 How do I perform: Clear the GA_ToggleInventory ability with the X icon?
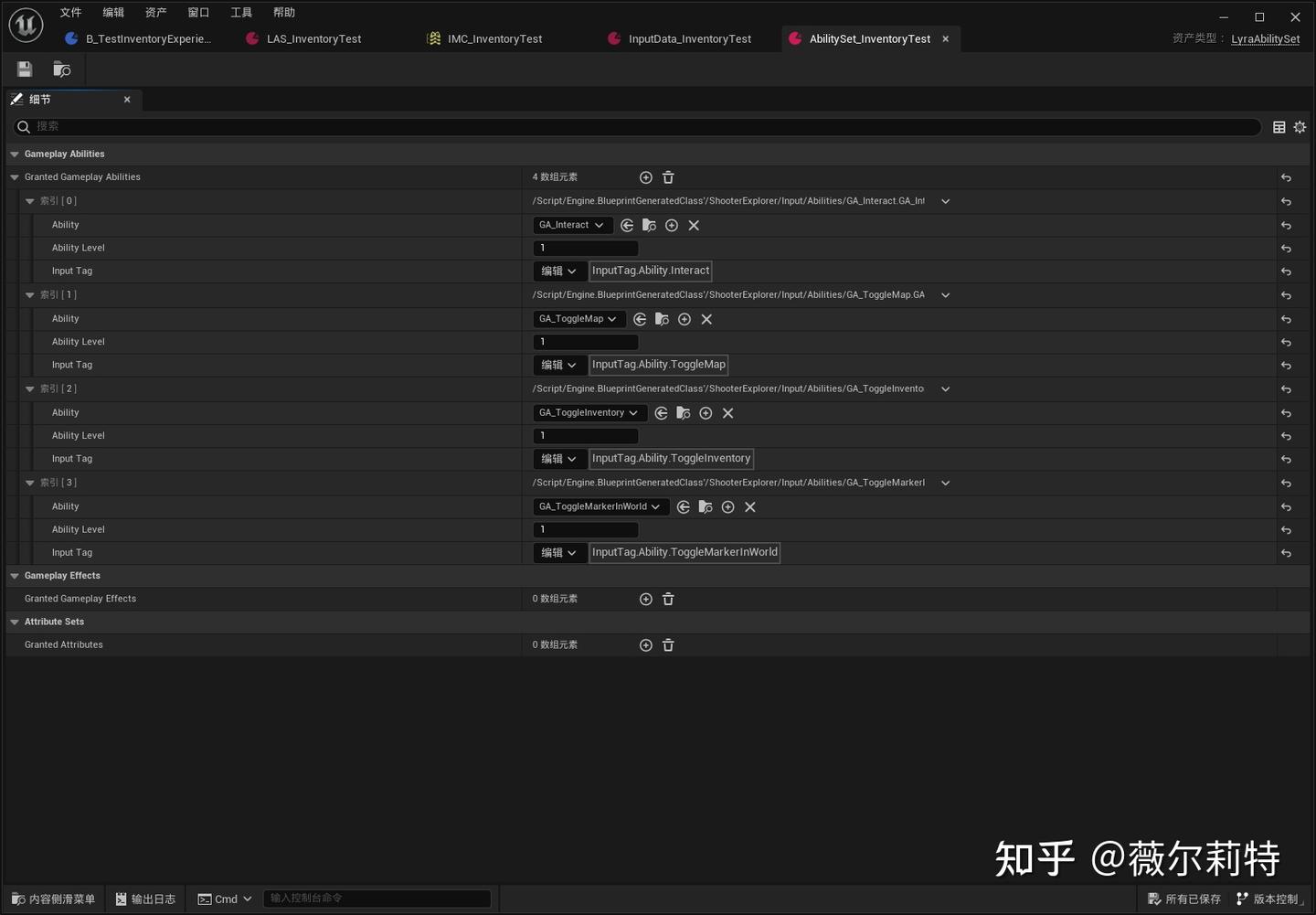(x=727, y=413)
